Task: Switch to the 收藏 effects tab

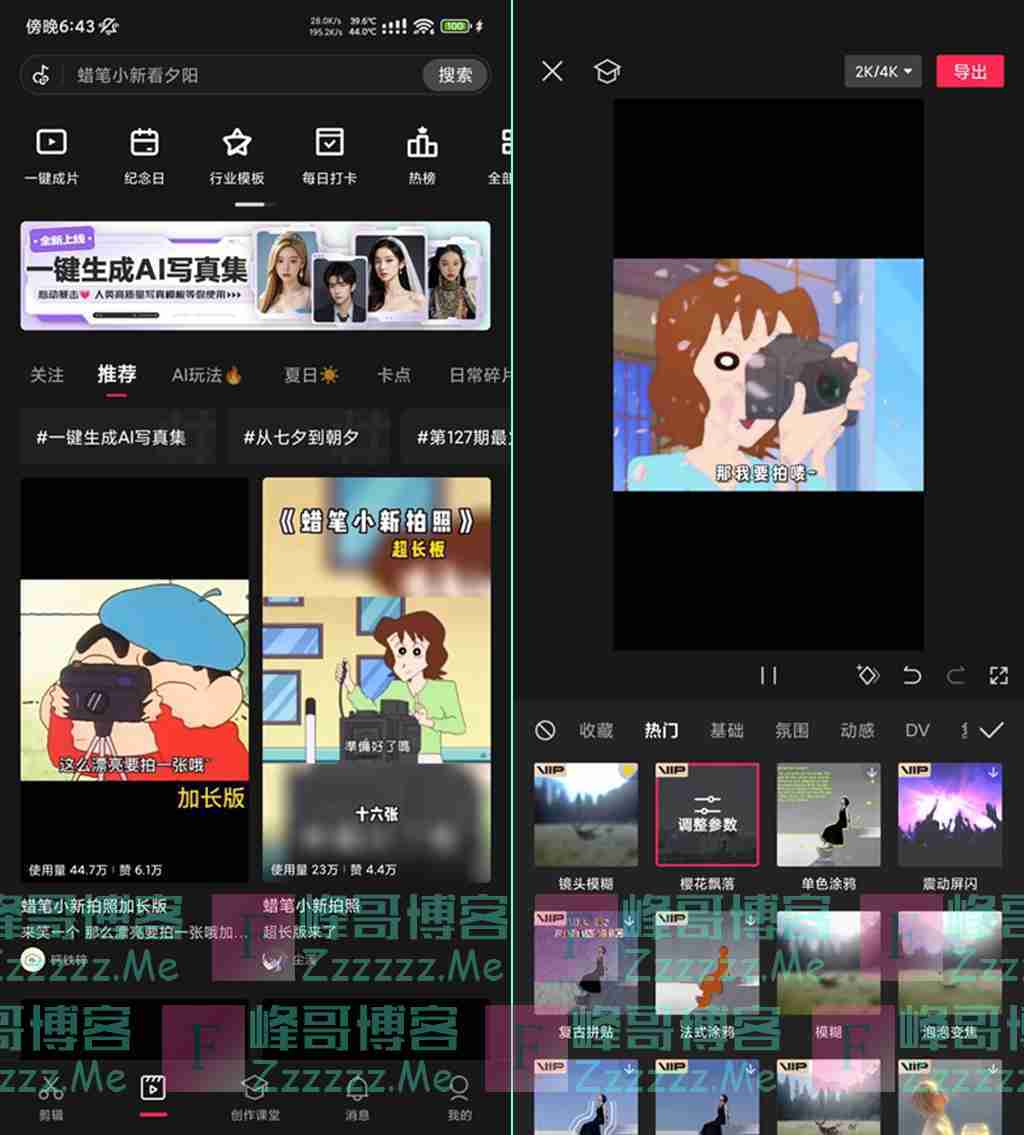Action: (596, 730)
